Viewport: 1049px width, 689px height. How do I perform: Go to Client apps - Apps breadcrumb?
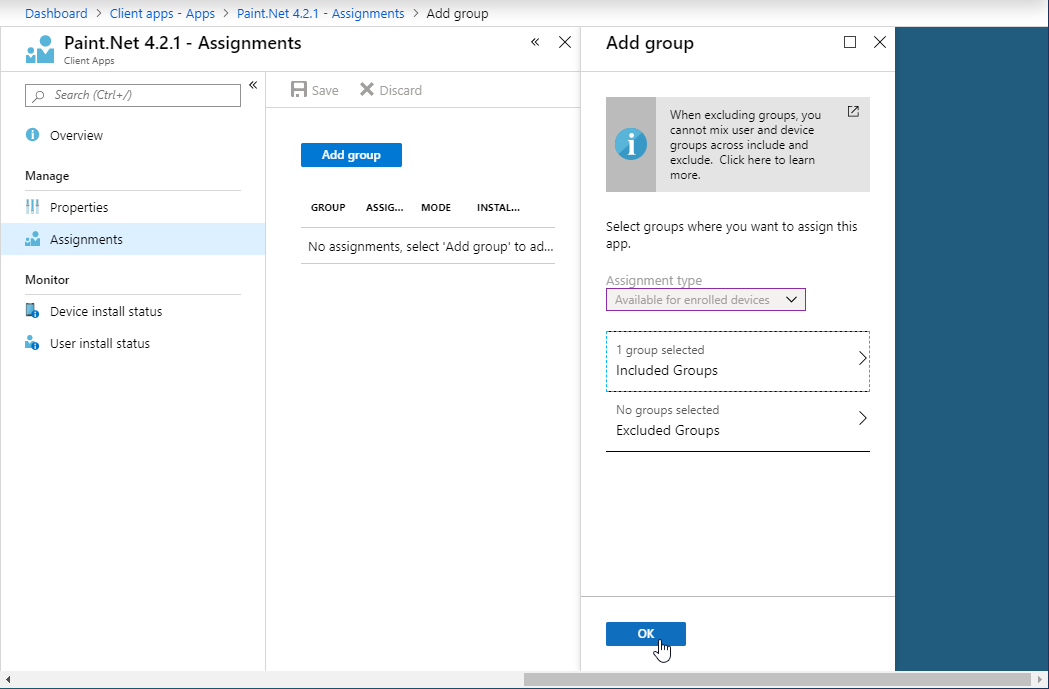pyautogui.click(x=162, y=13)
